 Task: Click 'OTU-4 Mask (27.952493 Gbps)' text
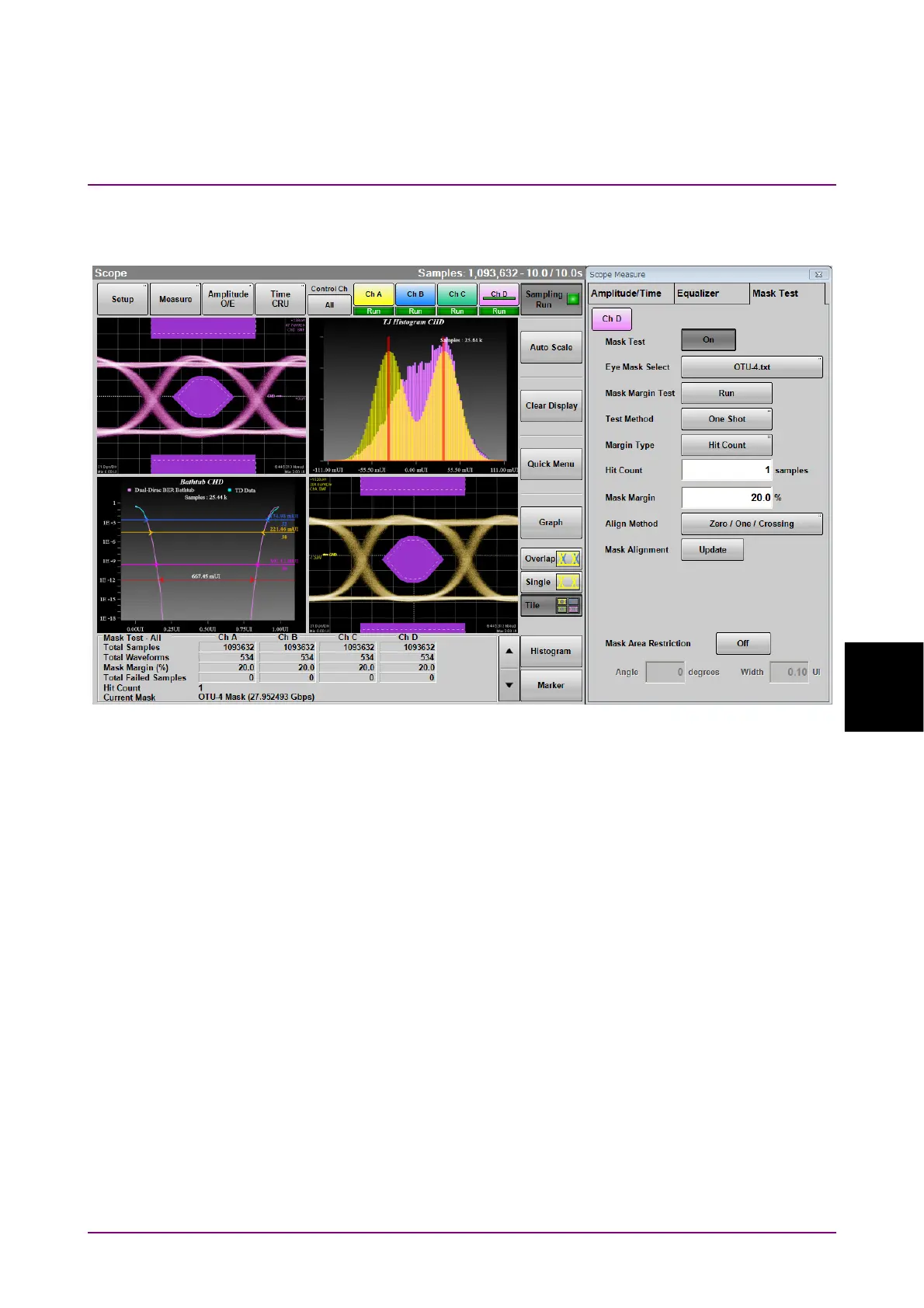tap(256, 697)
